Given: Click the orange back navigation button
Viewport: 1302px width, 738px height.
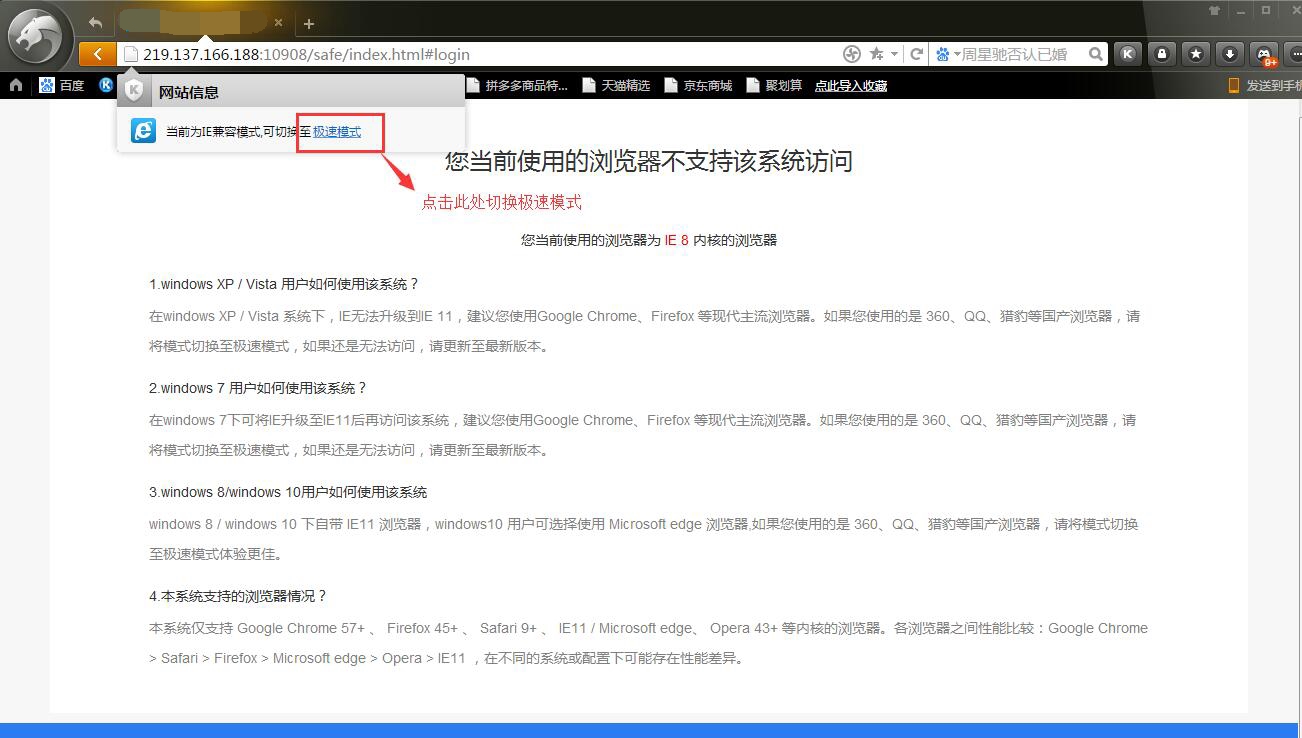Looking at the screenshot, I should pyautogui.click(x=96, y=54).
